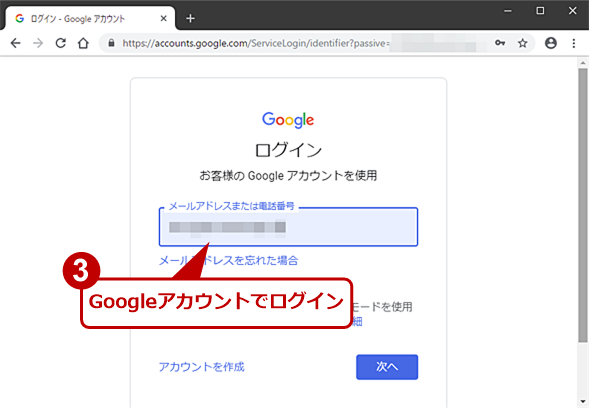Open a new tab with the plus button
The height and width of the screenshot is (408, 589).
(x=190, y=18)
